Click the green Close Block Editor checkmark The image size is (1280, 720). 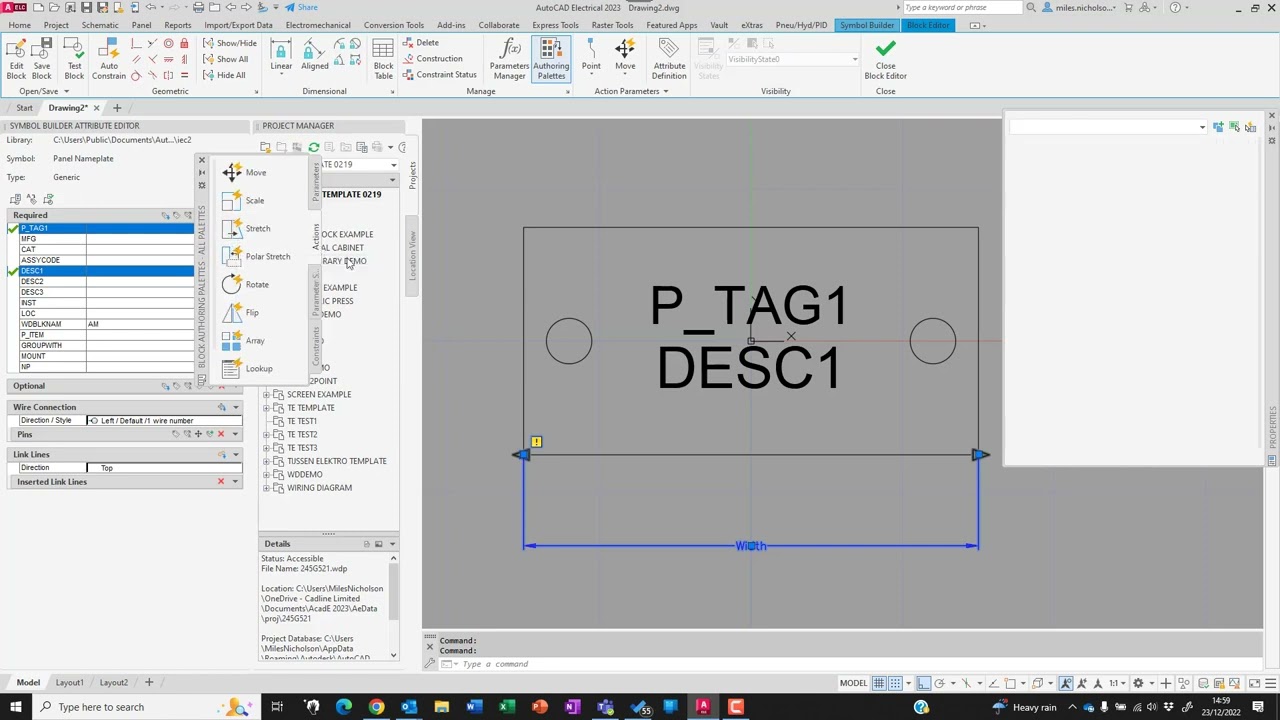click(885, 59)
